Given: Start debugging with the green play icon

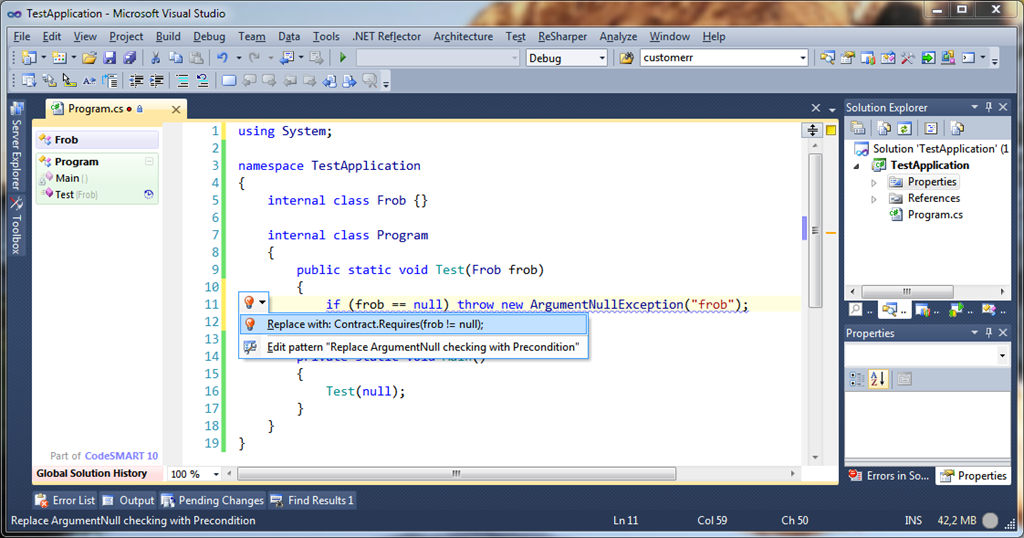Looking at the screenshot, I should 343,57.
